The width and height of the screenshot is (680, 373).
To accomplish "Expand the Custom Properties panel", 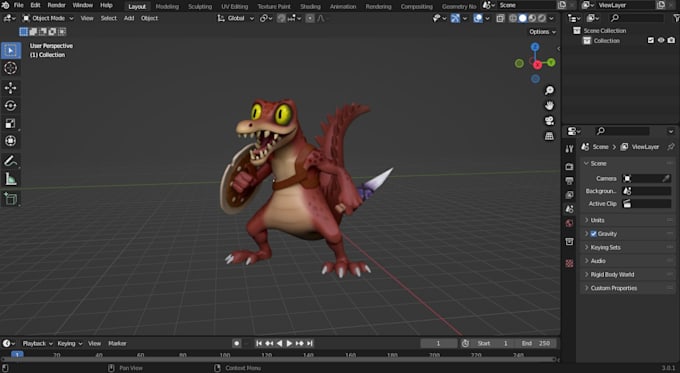I will click(x=627, y=288).
